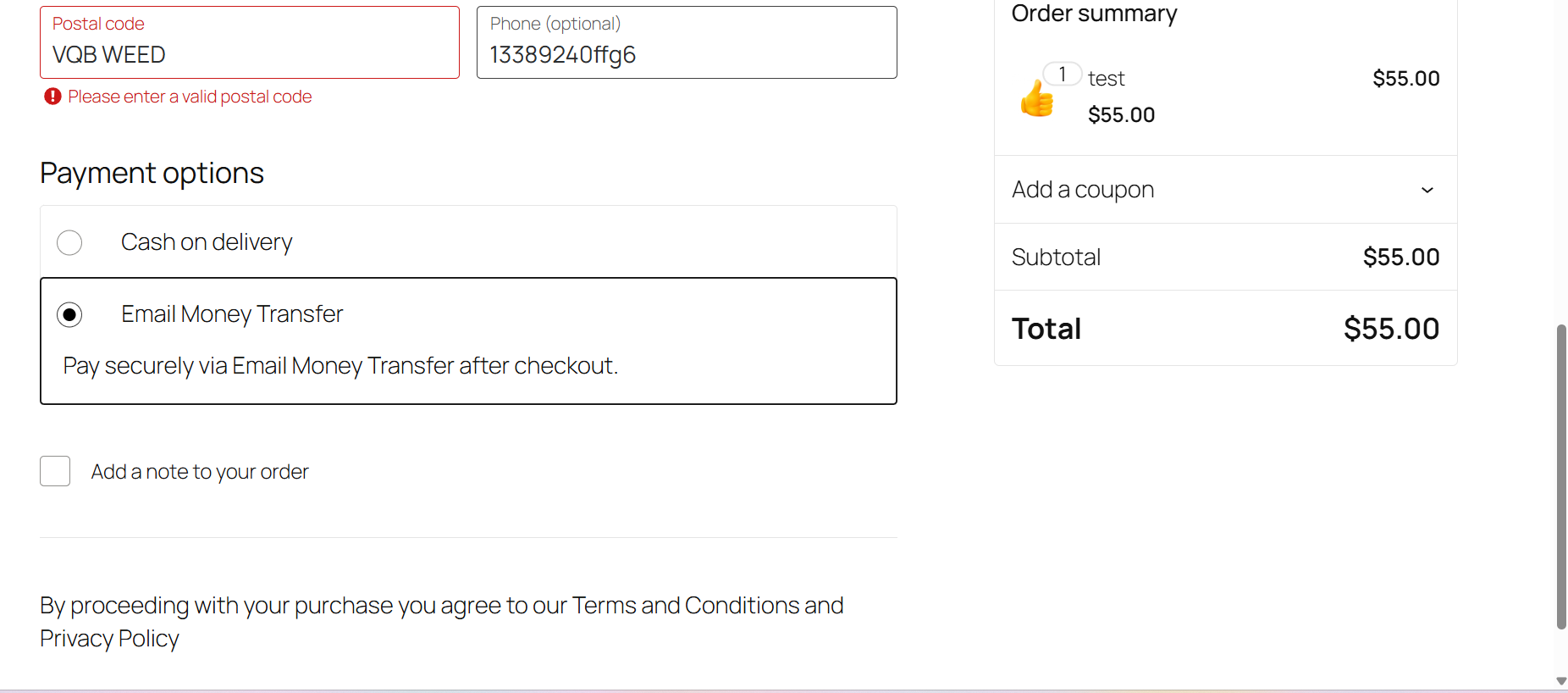Open the coupon code area
The height and width of the screenshot is (693, 1568).
[1083, 190]
